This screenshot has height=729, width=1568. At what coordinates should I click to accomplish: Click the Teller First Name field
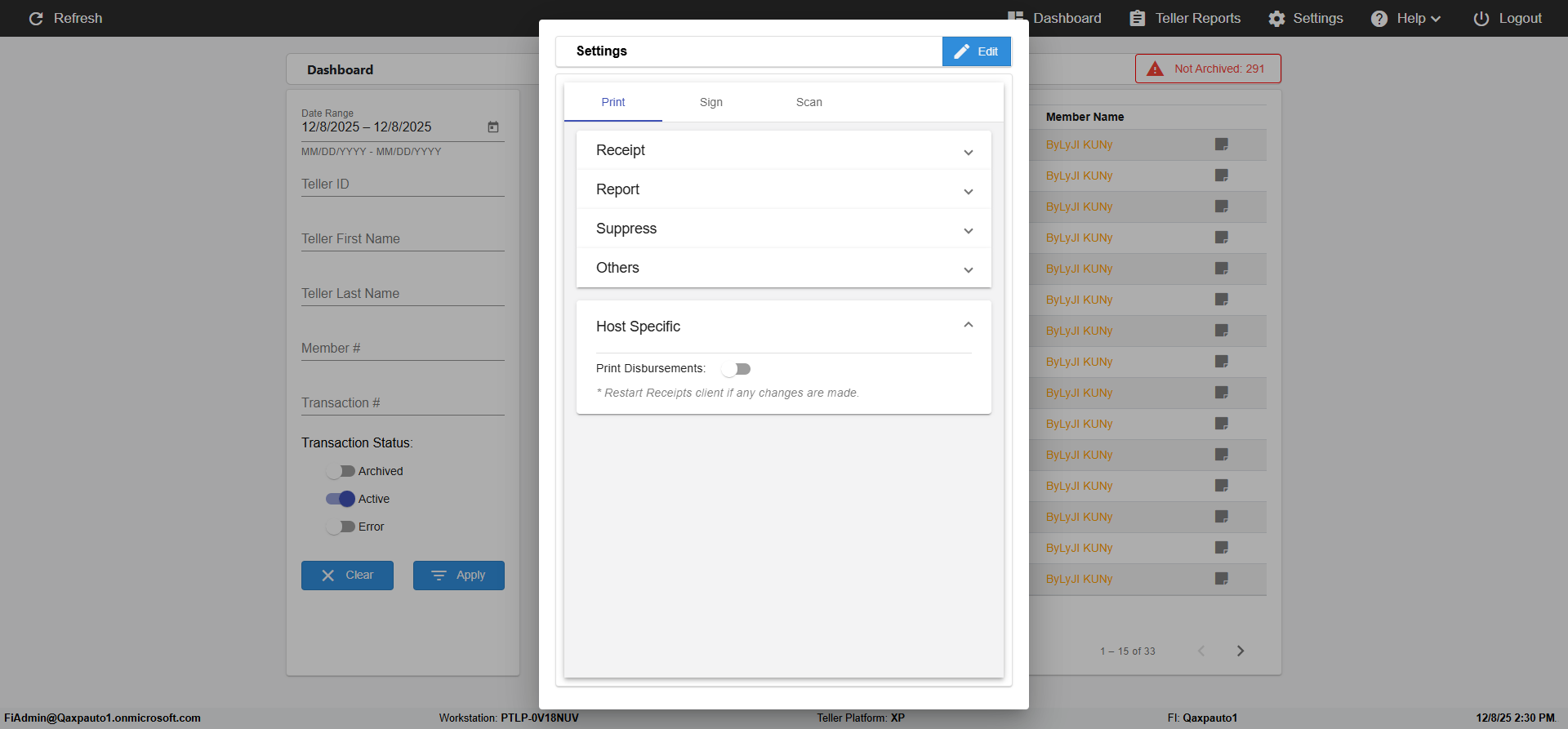click(x=403, y=239)
